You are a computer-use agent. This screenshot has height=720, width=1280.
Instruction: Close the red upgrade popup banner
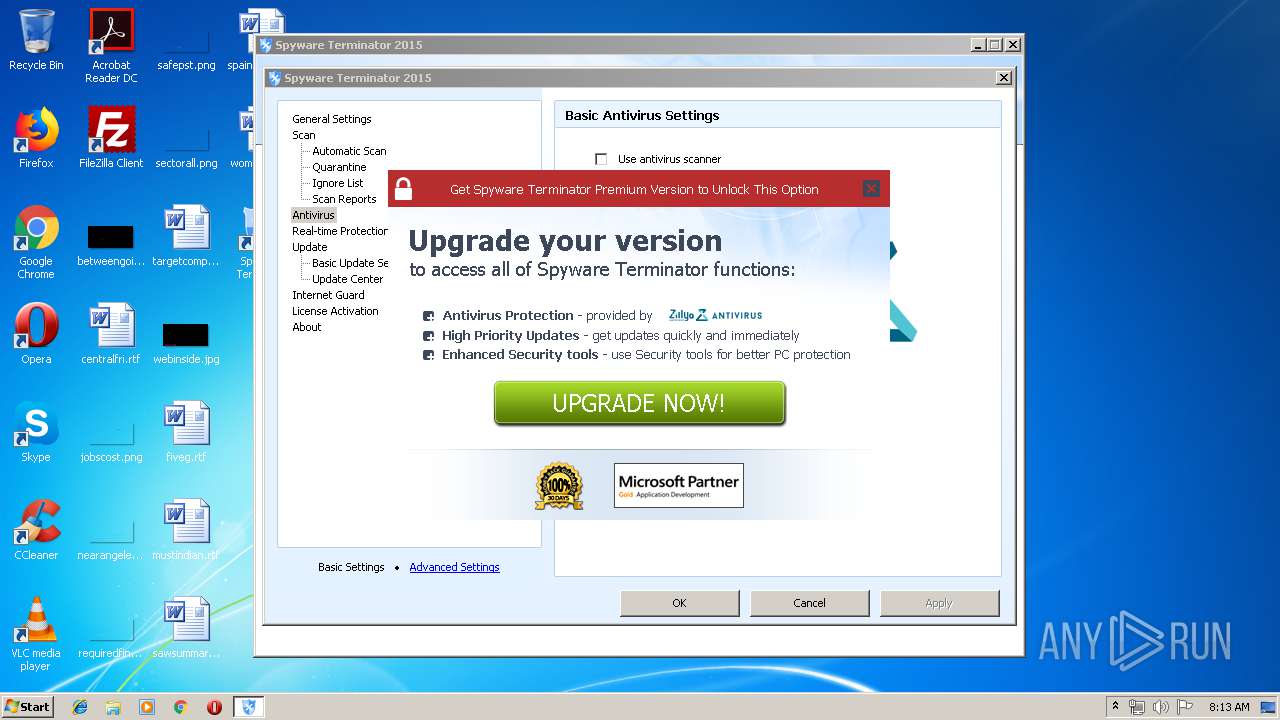871,189
